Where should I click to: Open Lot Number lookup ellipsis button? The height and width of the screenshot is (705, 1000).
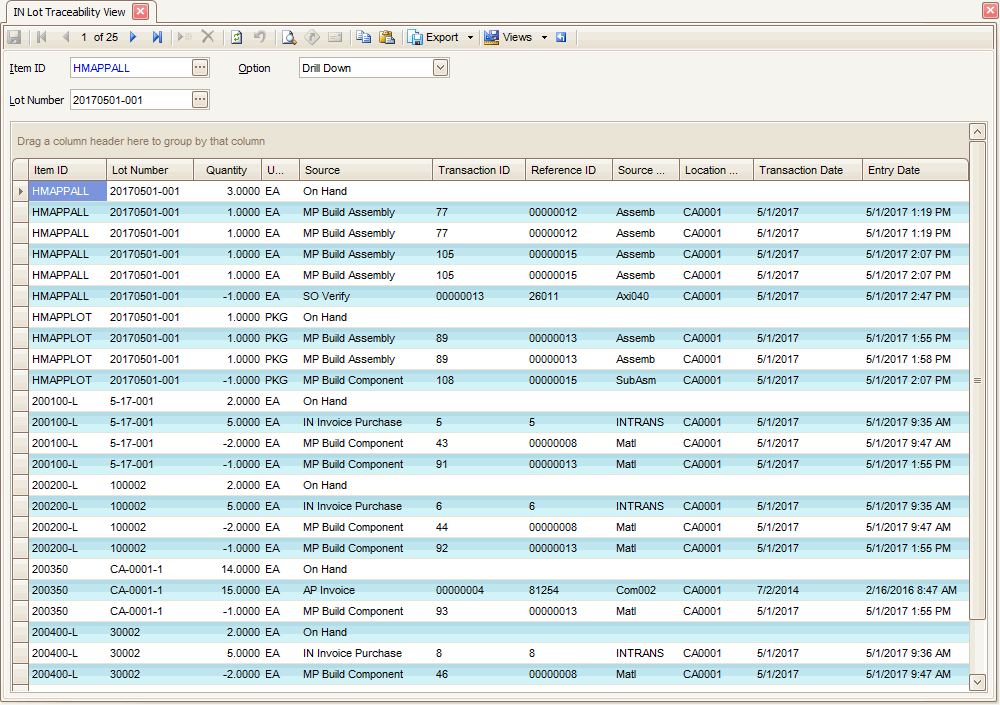(200, 100)
